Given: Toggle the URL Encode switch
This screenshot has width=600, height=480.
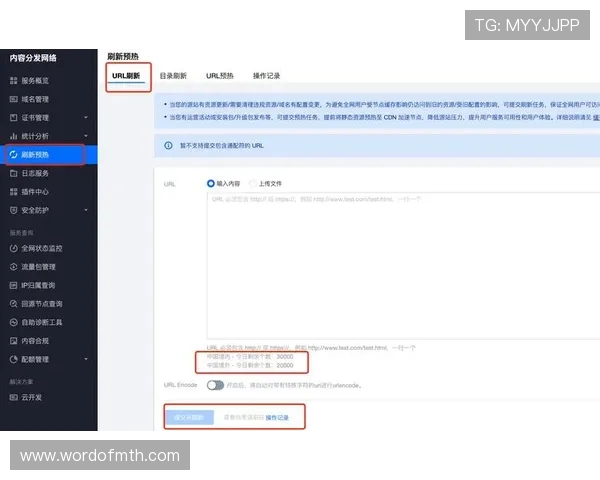Looking at the screenshot, I should [x=215, y=385].
